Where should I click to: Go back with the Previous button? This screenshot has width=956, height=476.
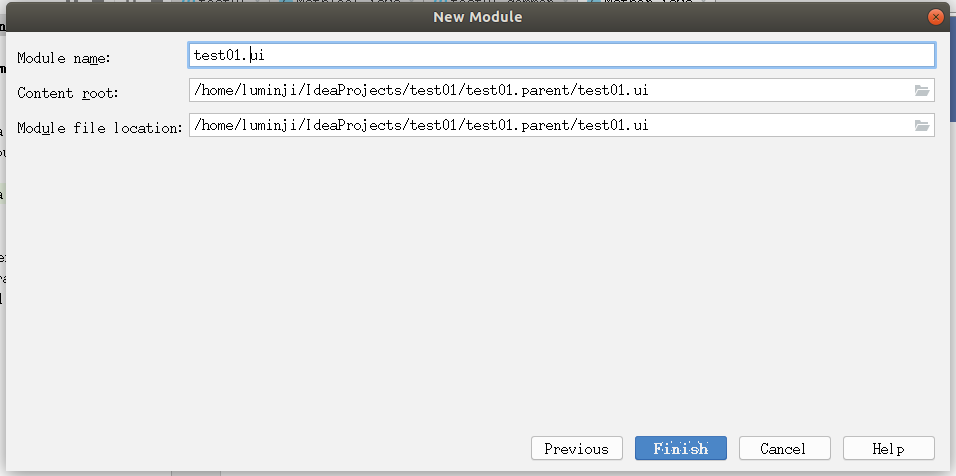tap(576, 449)
